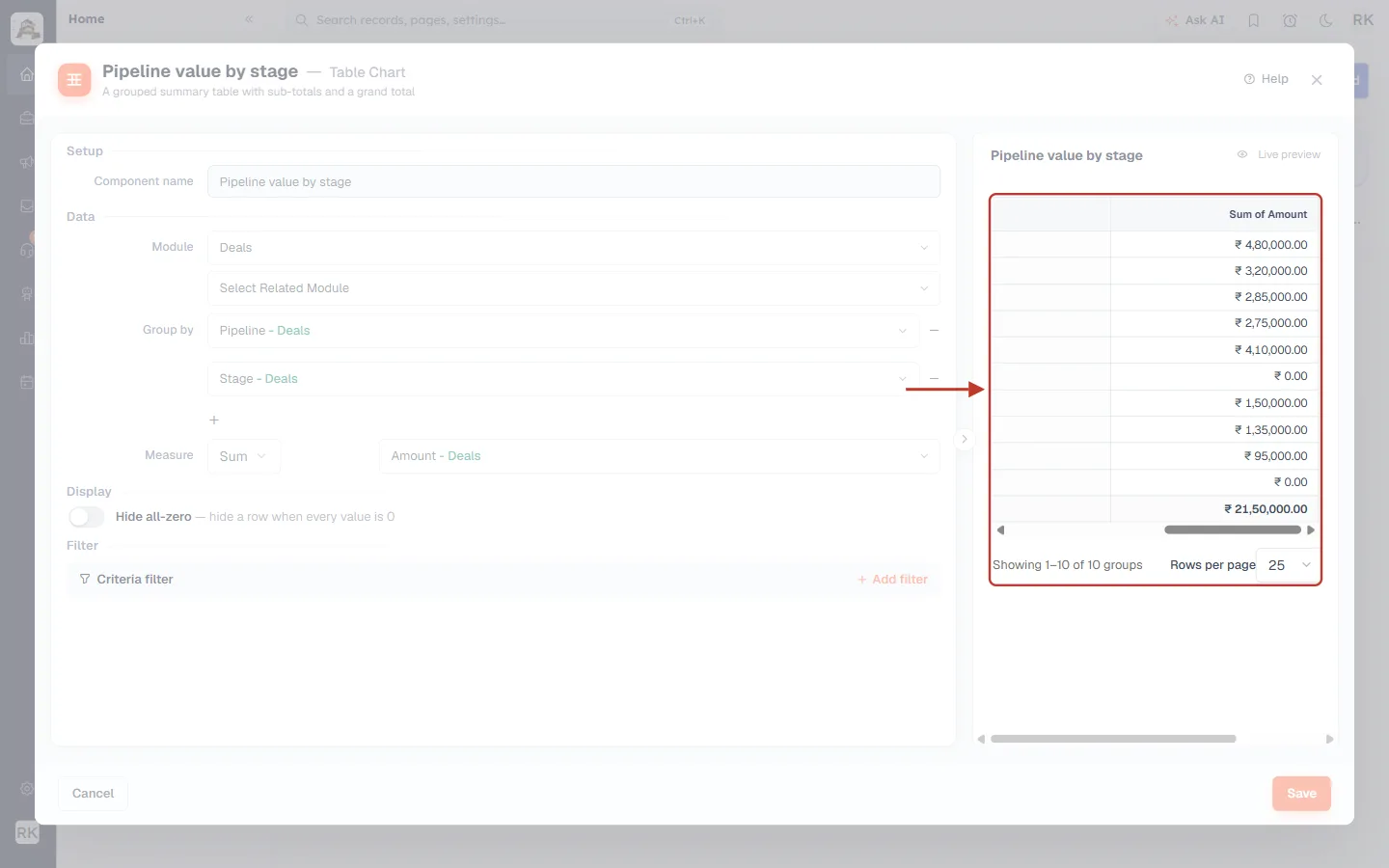
Task: Click the Home breadcrumb in top bar
Action: (x=87, y=19)
